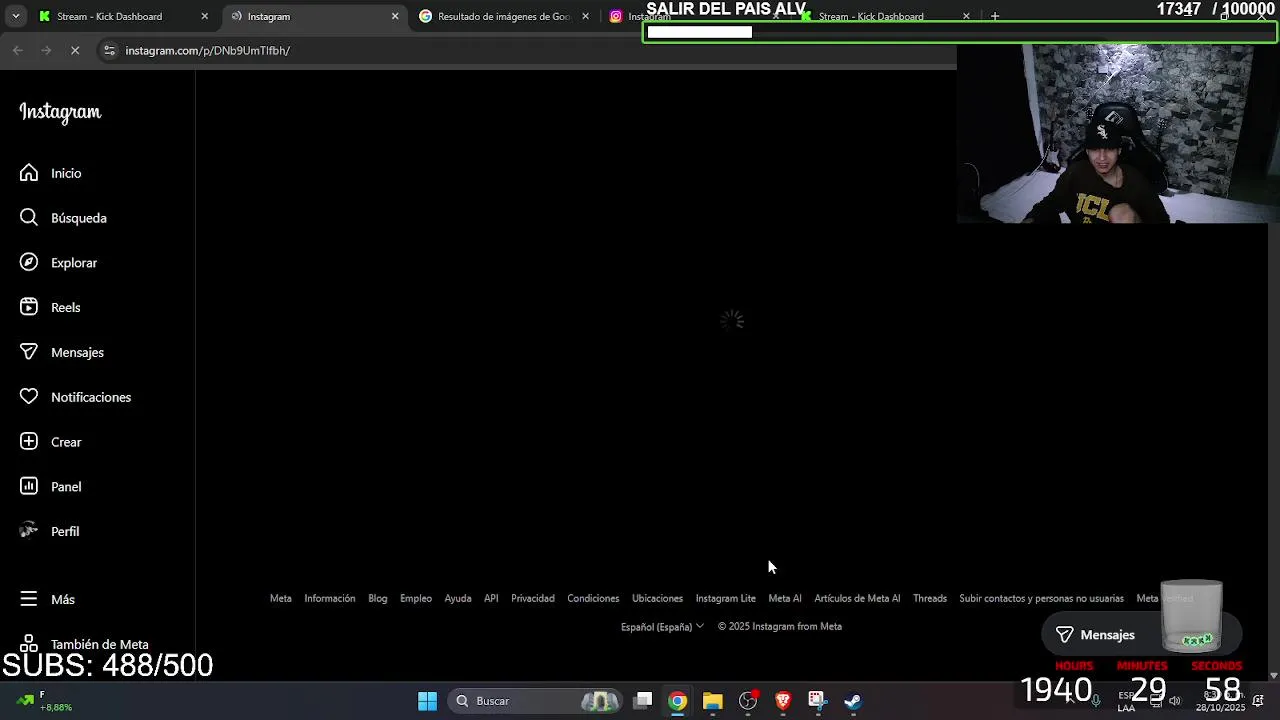Viewport: 1280px width, 720px height.
Task: Open Chrome from the taskbar
Action: [678, 701]
